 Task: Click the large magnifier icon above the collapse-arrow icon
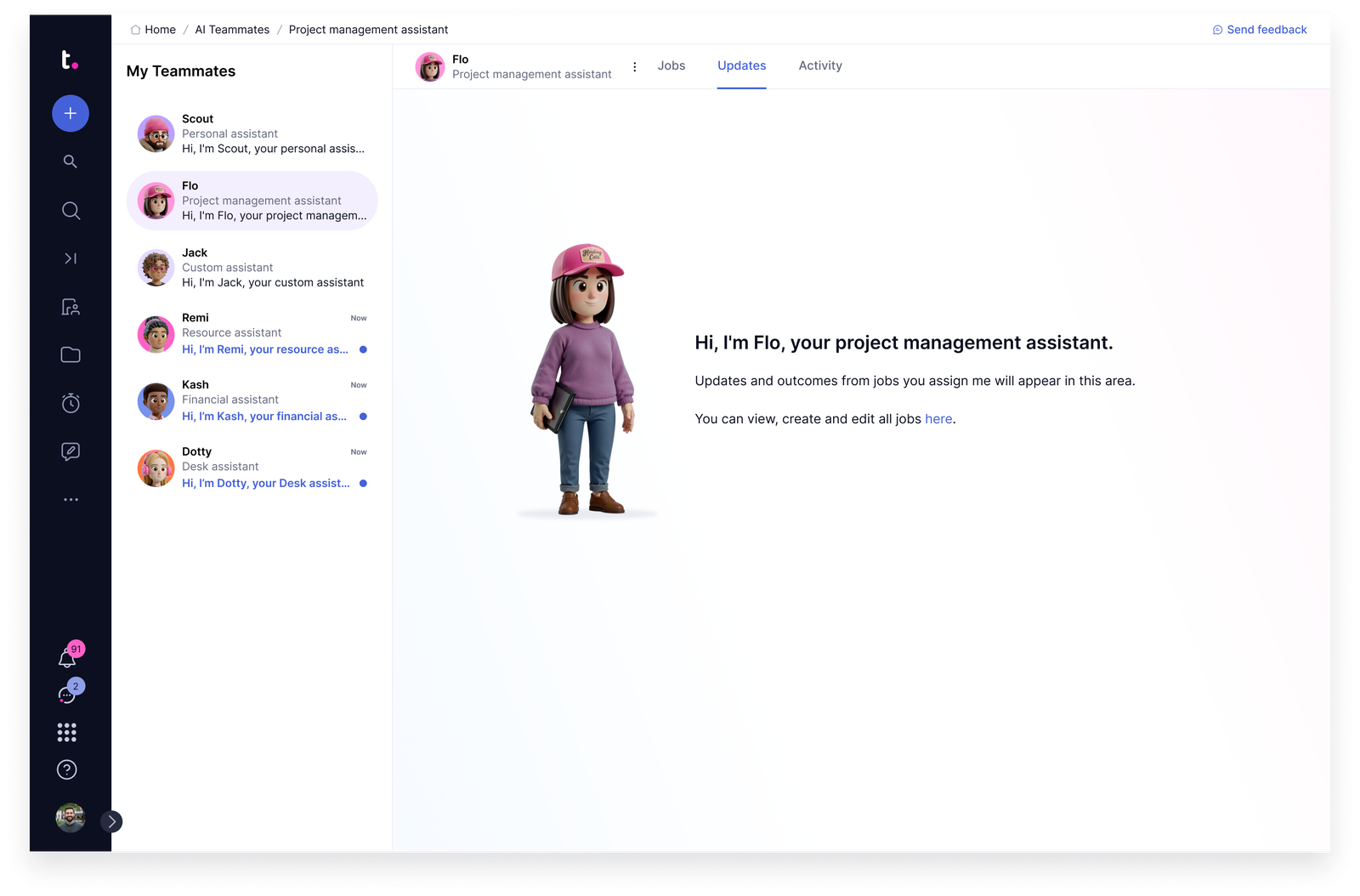(71, 211)
